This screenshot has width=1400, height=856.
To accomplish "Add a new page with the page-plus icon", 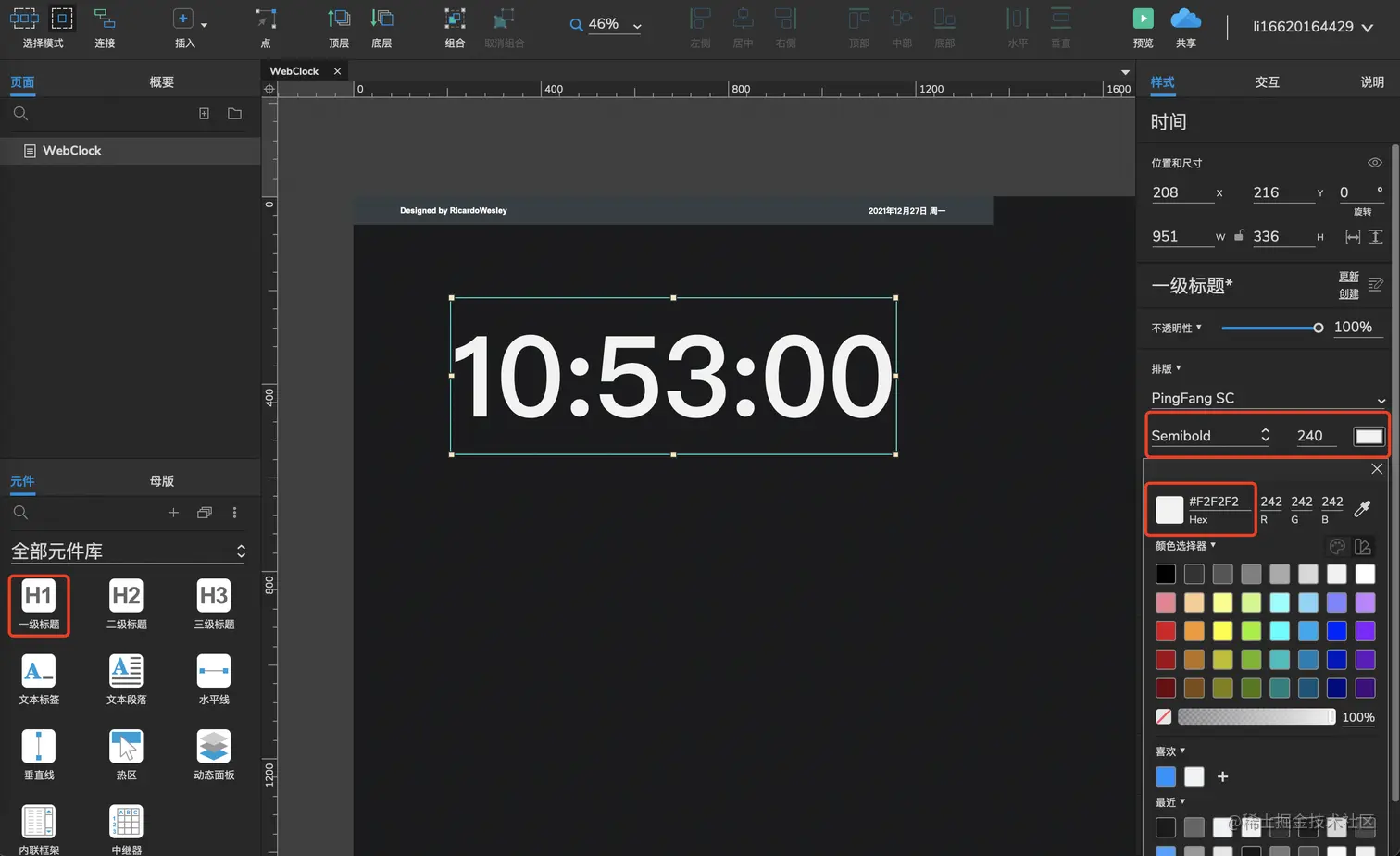I will pyautogui.click(x=204, y=113).
